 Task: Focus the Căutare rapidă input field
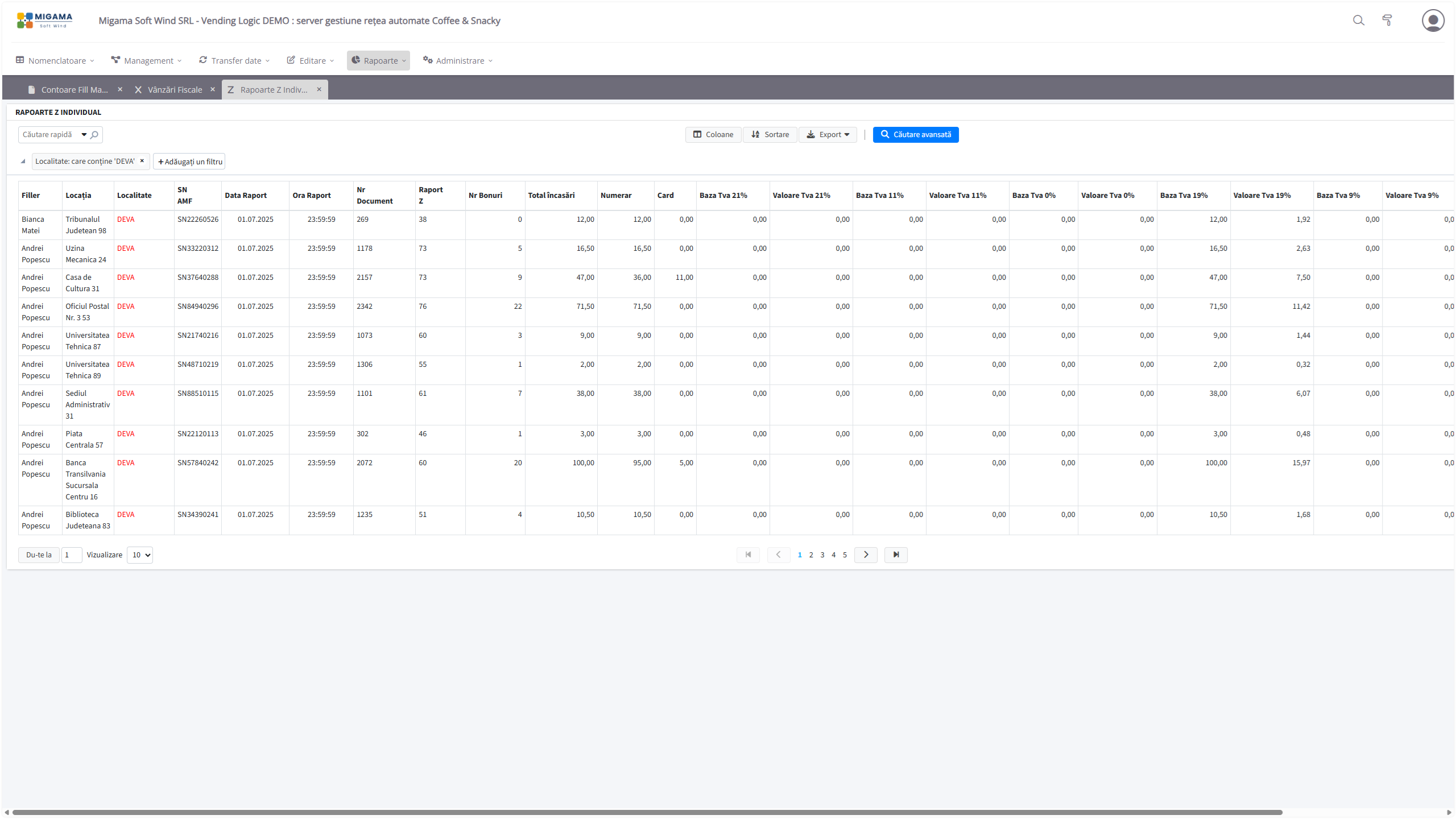pos(49,135)
